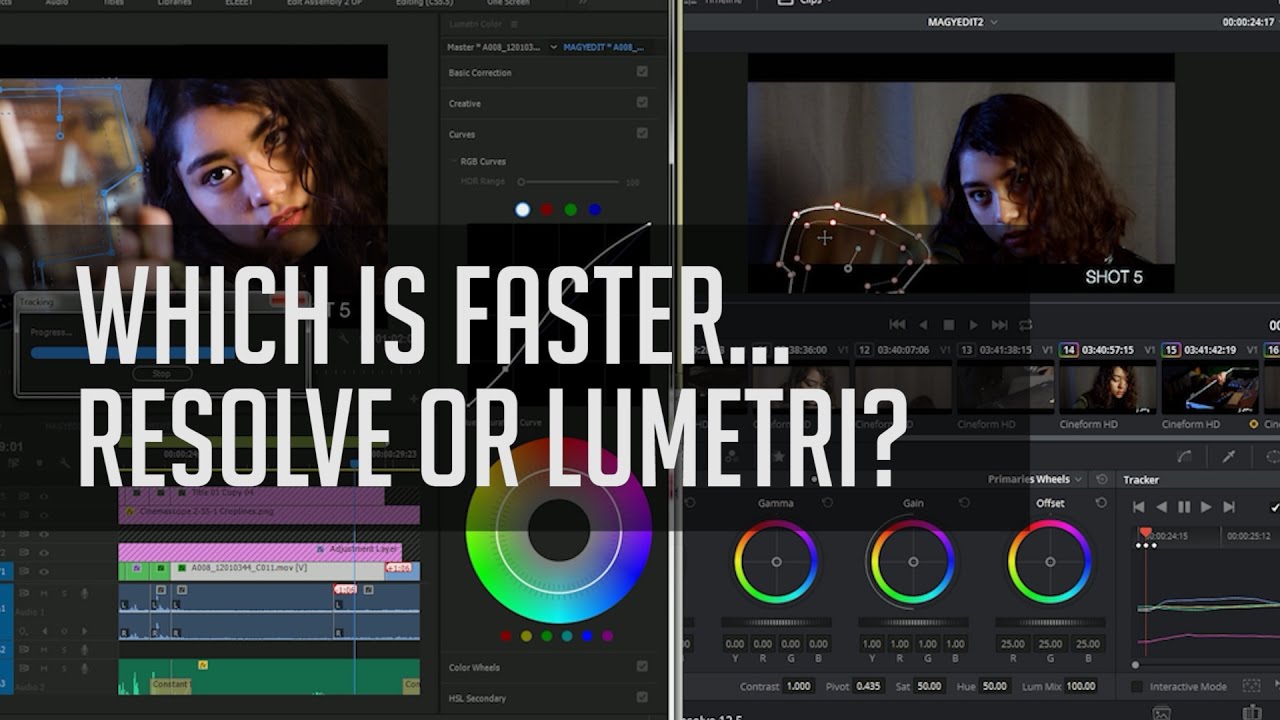
Task: Click the Premiere timeline wrench settings icon
Action: tap(66, 464)
